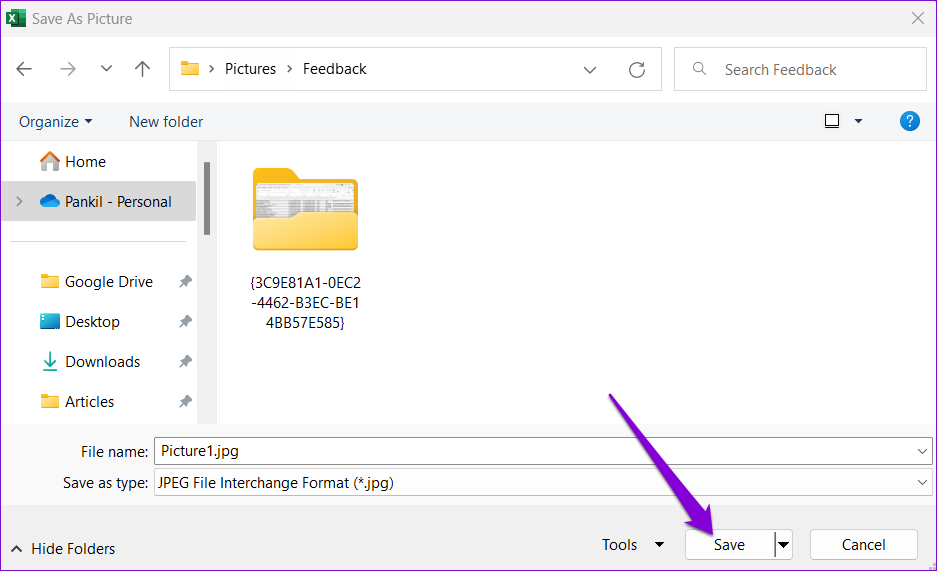Go up one folder level
The height and width of the screenshot is (571, 937).
142,69
